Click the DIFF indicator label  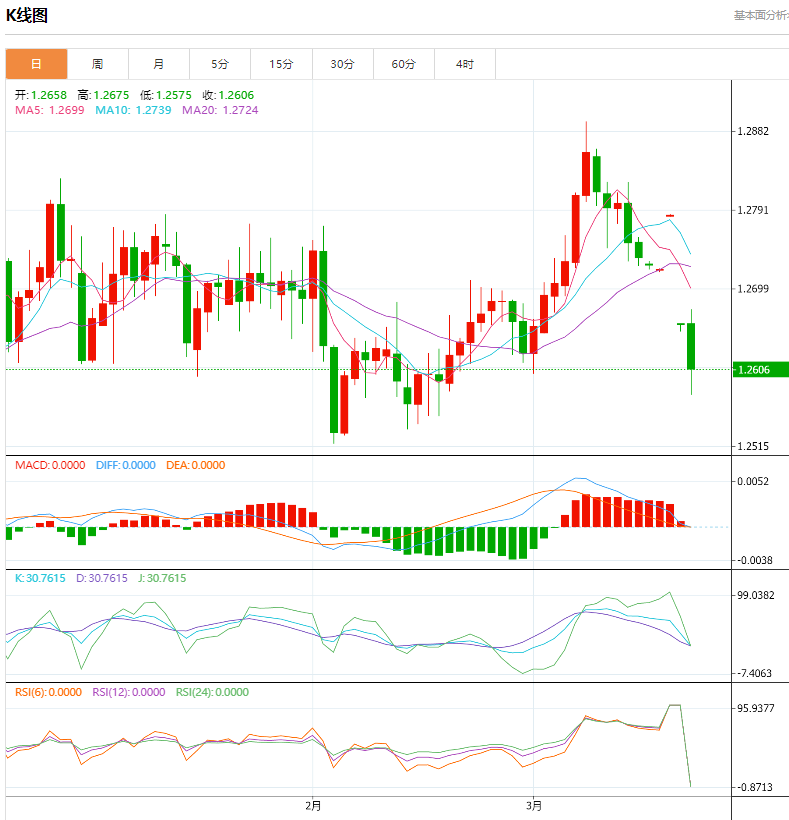tap(125, 465)
